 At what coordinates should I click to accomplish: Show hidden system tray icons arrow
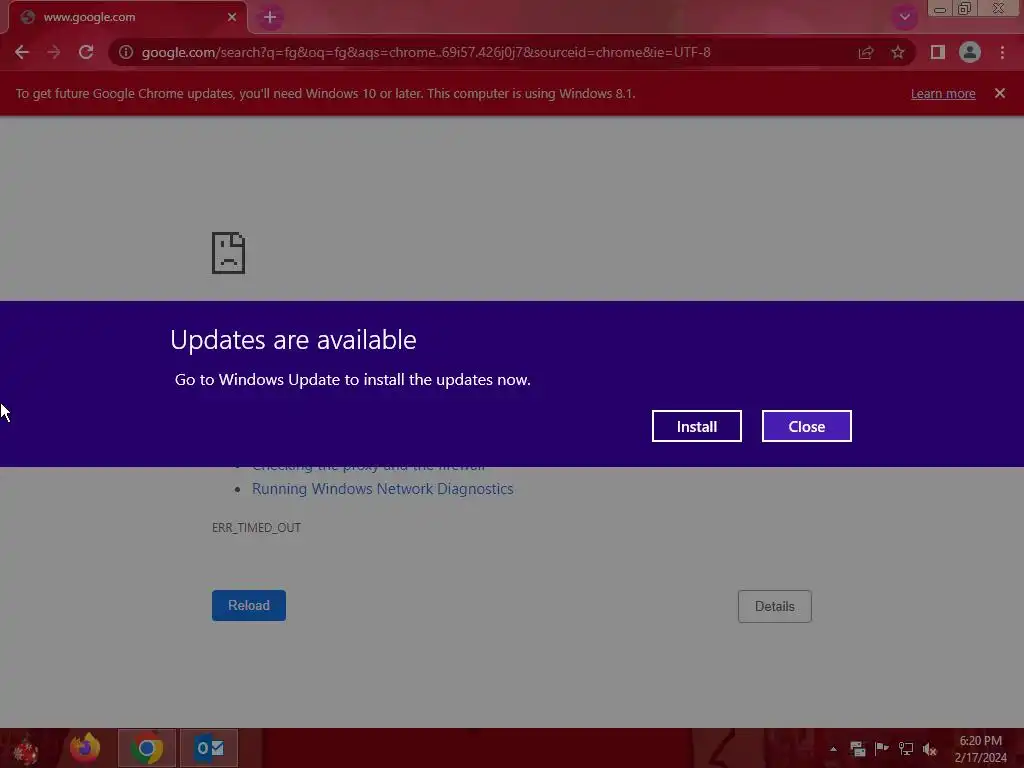pyautogui.click(x=833, y=749)
